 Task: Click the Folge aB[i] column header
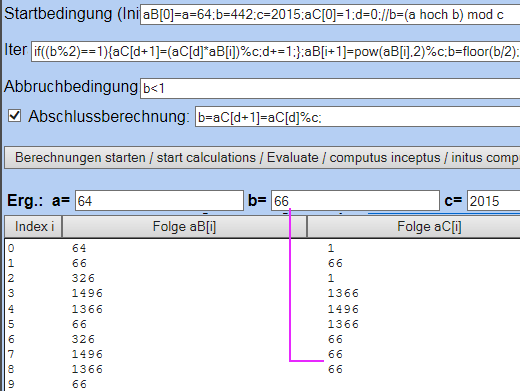[x=184, y=226]
